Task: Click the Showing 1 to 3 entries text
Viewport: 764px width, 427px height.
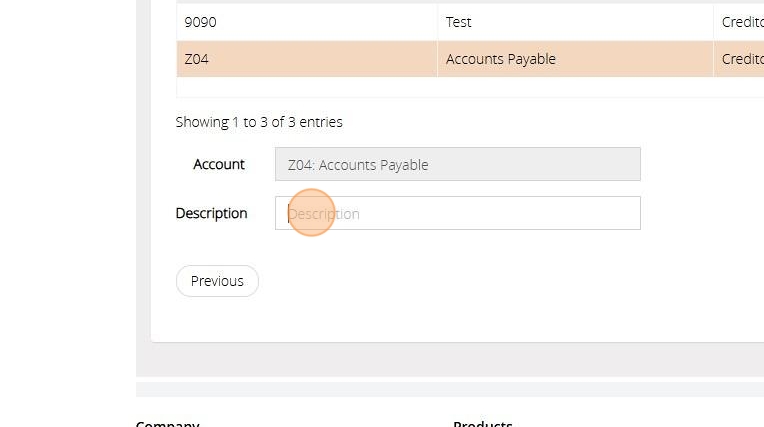Action: coord(259,122)
